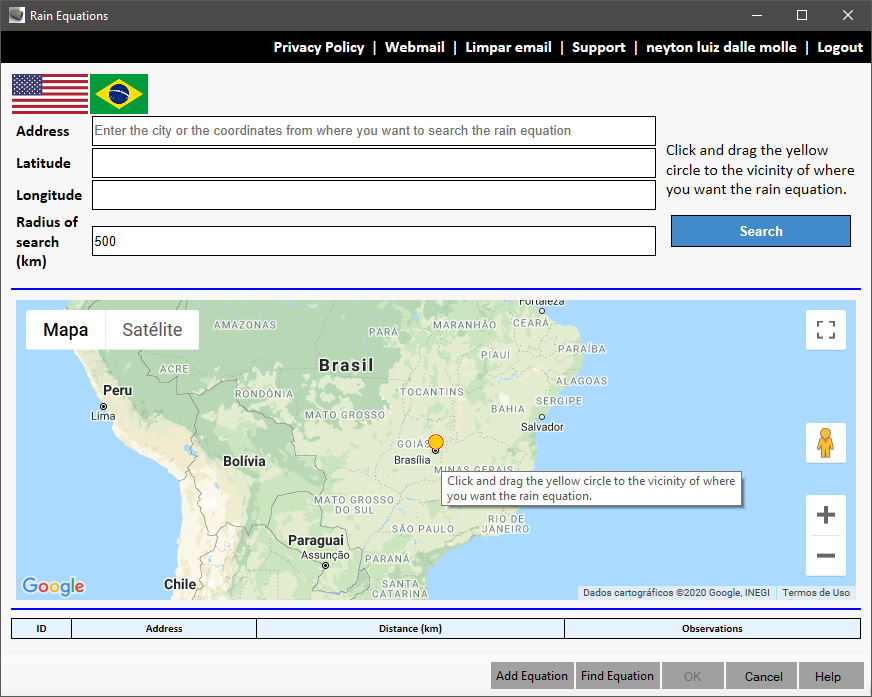Click the yellow circle marker near Brasília

[x=436, y=442]
